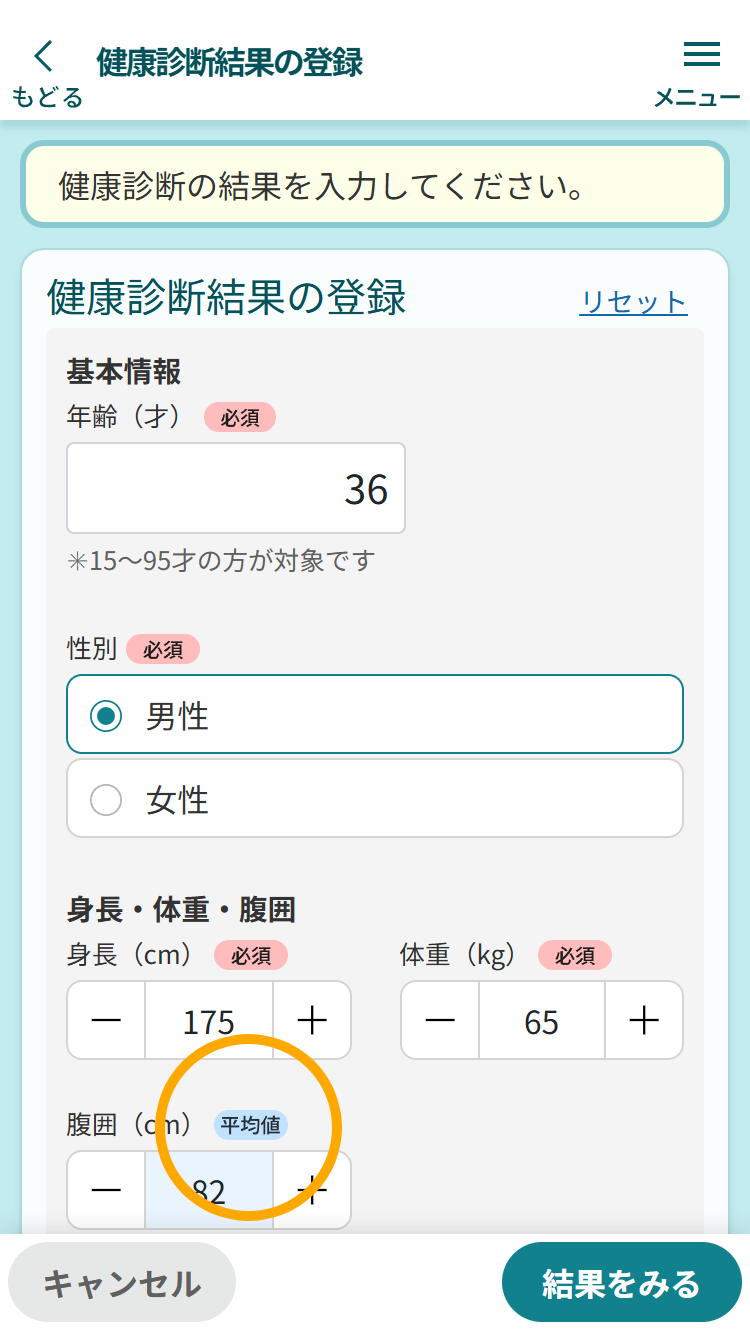Increase weight with plus button
Viewport: 750px width, 1334px height.
tap(644, 1020)
